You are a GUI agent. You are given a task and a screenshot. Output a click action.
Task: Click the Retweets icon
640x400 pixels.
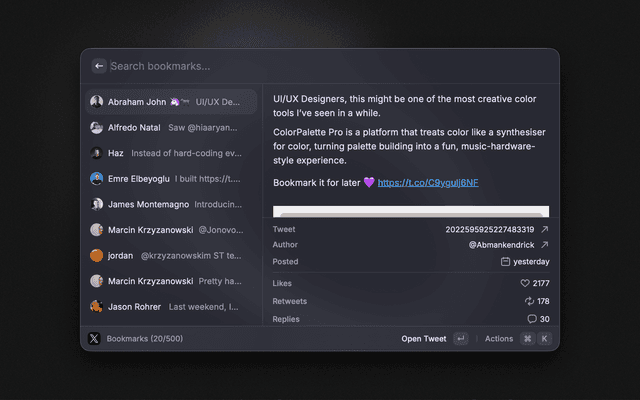tap(529, 301)
